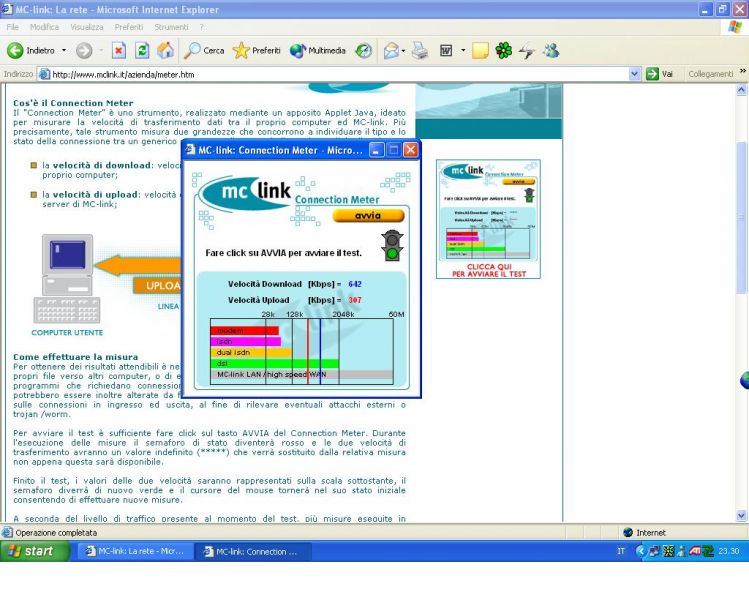Click the vertical scrollbar thumb

coord(741,215)
